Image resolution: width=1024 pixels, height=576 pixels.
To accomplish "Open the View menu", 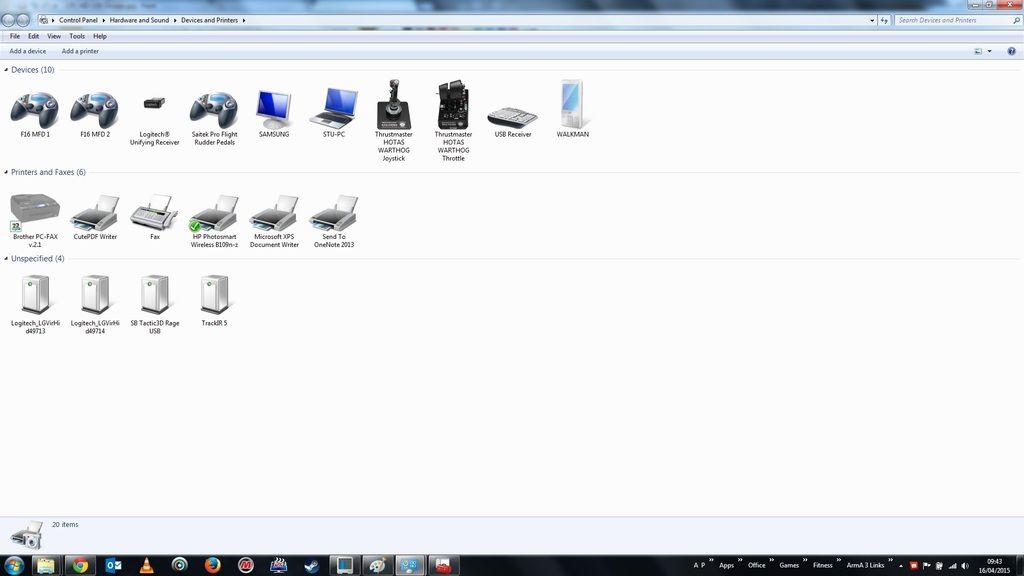I will pyautogui.click(x=54, y=37).
